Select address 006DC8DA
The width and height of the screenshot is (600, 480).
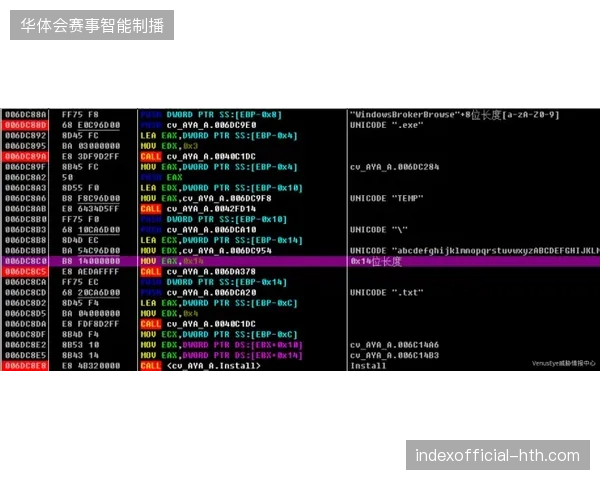tap(26, 324)
